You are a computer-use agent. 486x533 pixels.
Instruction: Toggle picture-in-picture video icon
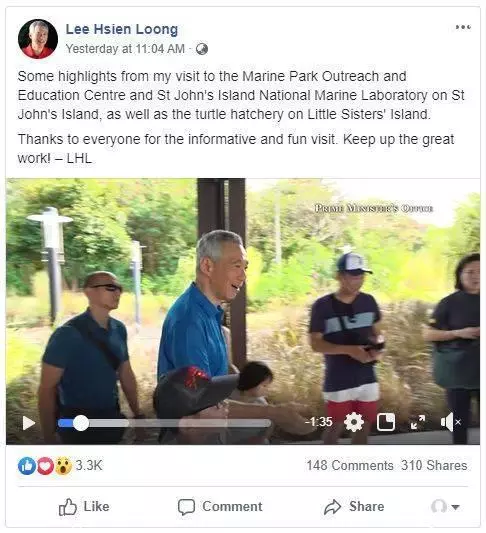pos(386,422)
